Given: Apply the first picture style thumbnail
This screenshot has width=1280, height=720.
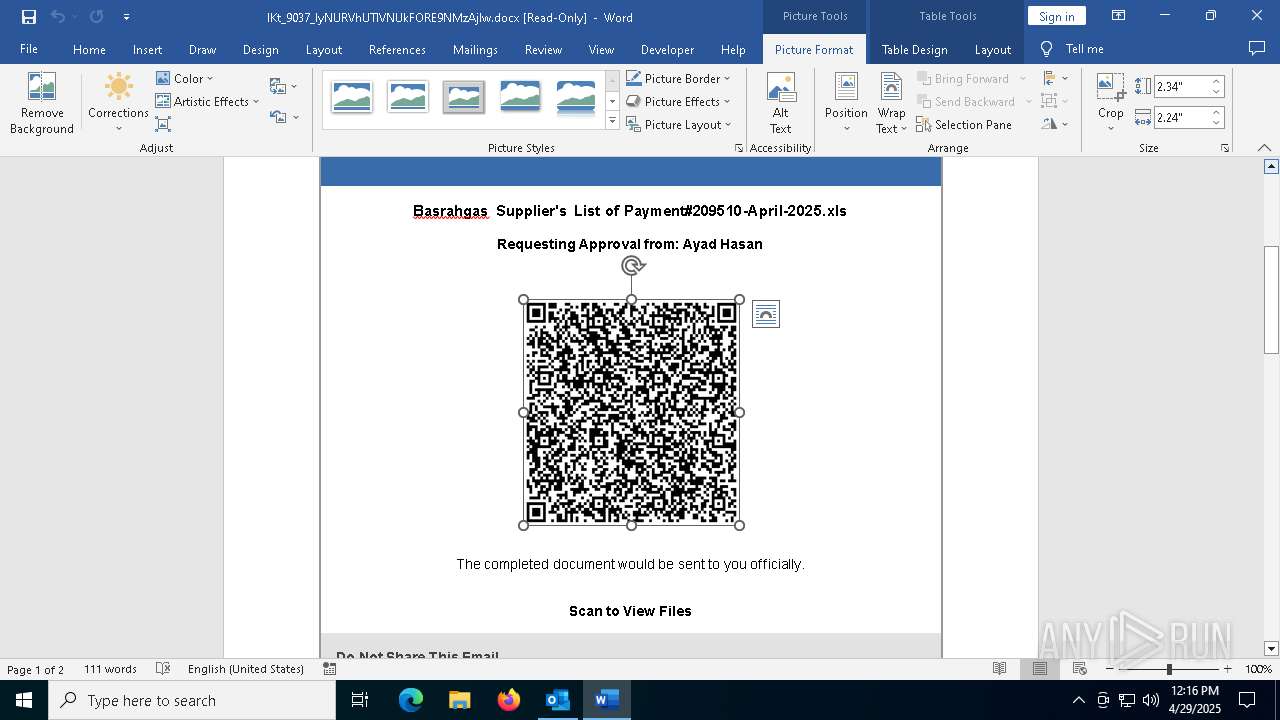Looking at the screenshot, I should 352,97.
